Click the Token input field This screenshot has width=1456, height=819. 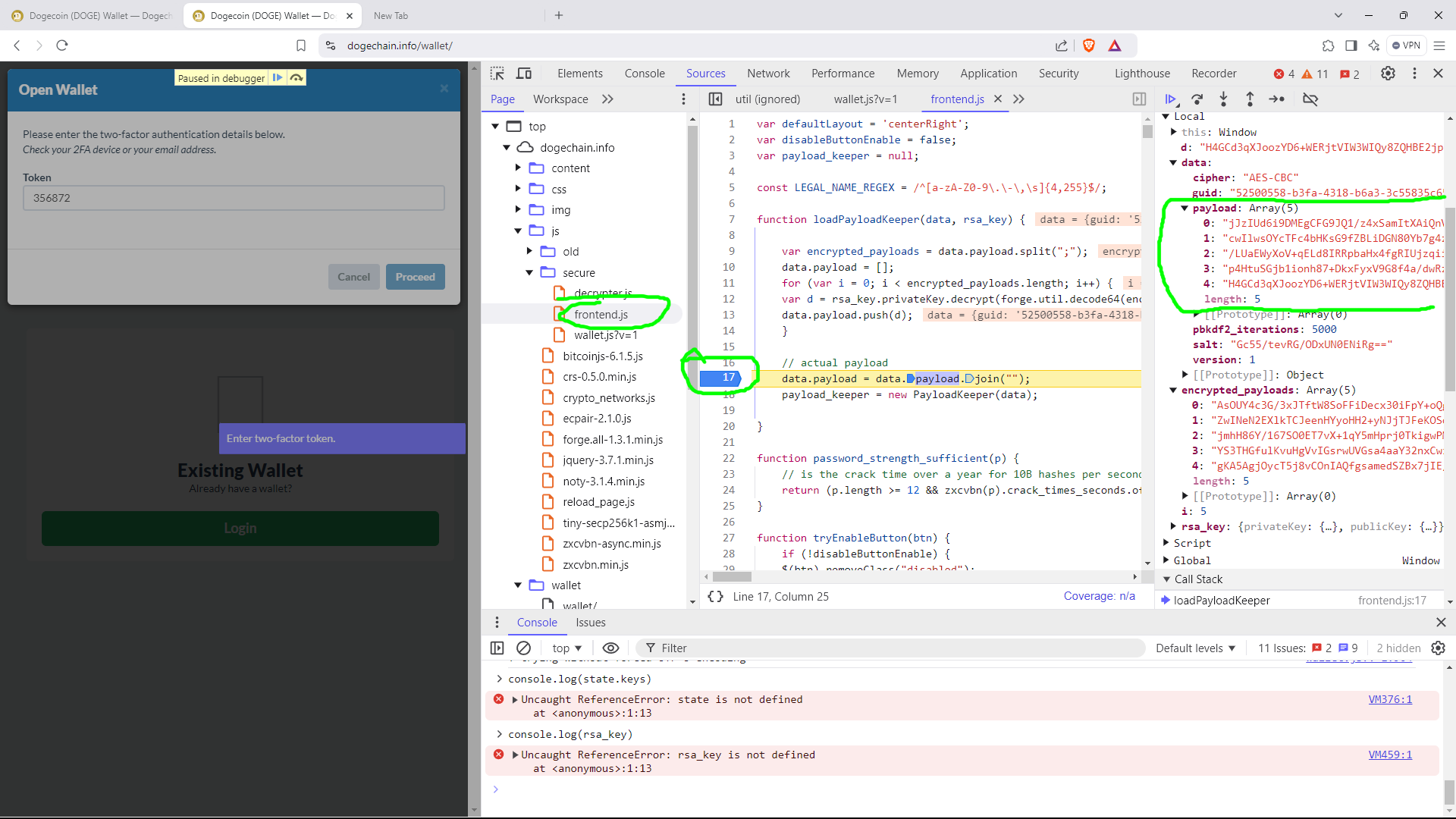[234, 198]
